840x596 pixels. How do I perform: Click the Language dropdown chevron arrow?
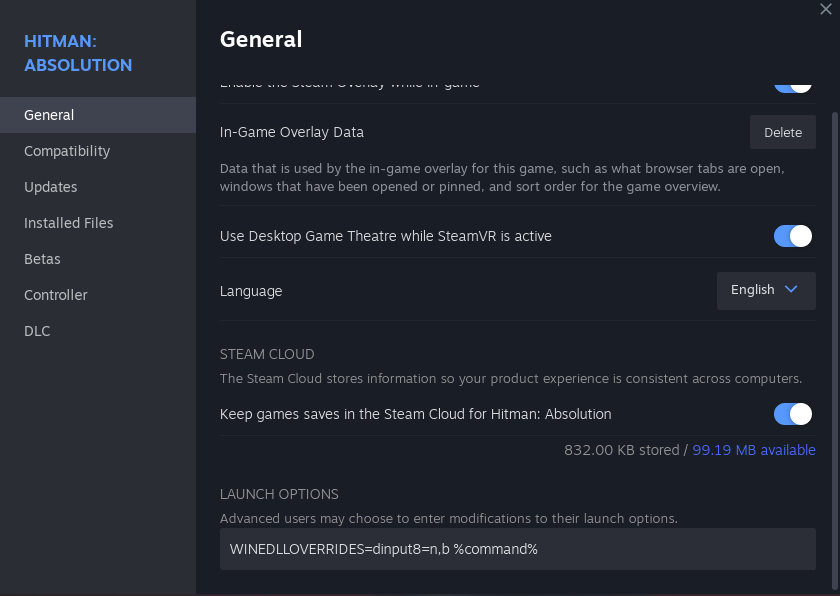tap(791, 290)
